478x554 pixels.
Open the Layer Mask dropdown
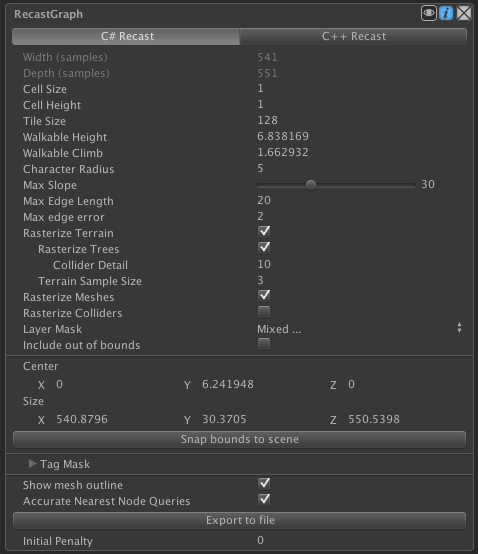point(360,329)
